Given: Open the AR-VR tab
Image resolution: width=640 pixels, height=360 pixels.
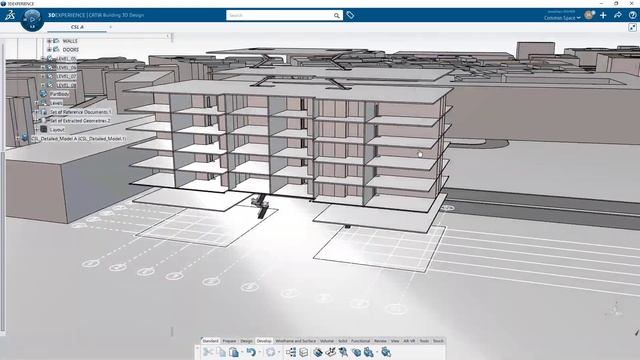Looking at the screenshot, I should tap(409, 341).
